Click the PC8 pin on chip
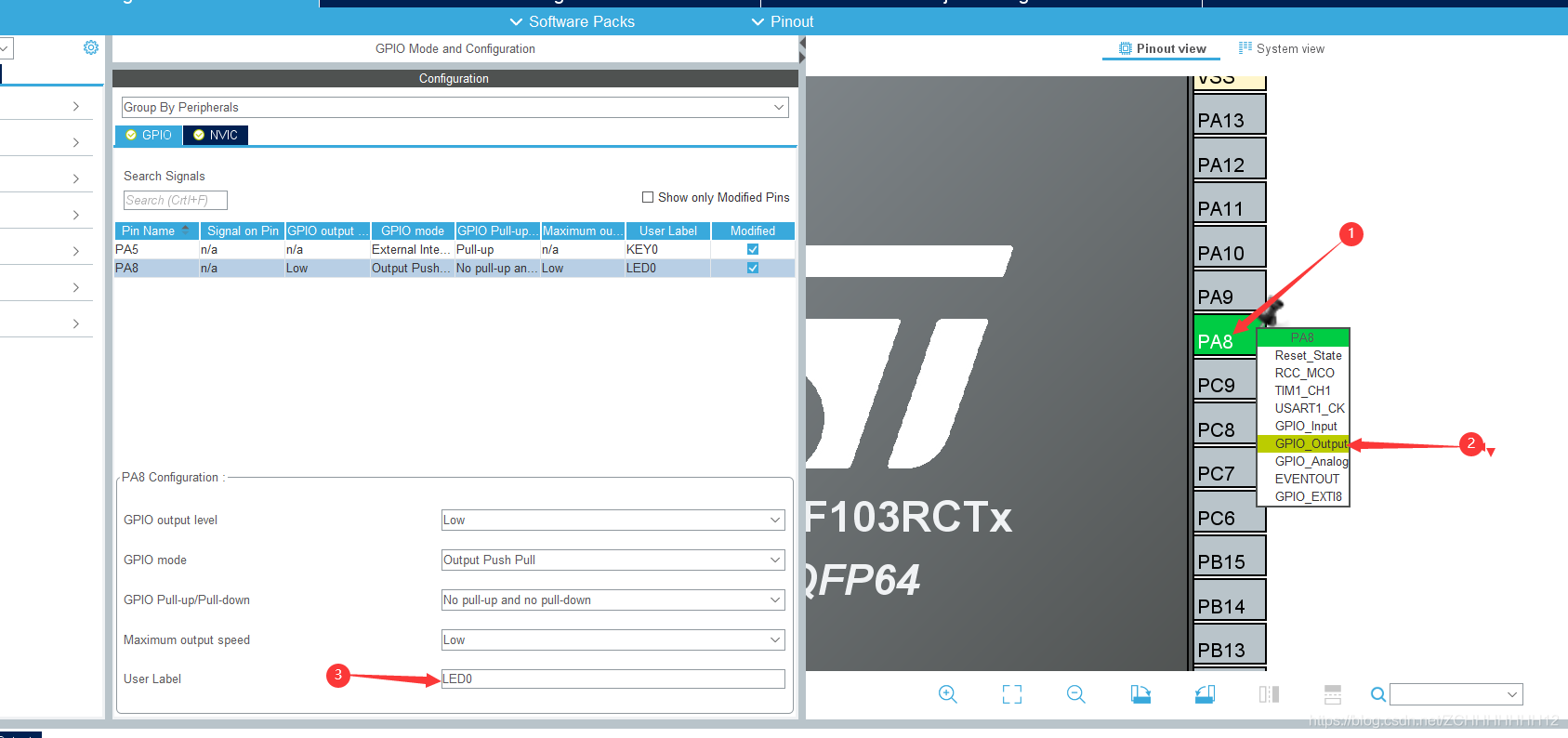Screen dimensions: 1568x738 [1225, 424]
